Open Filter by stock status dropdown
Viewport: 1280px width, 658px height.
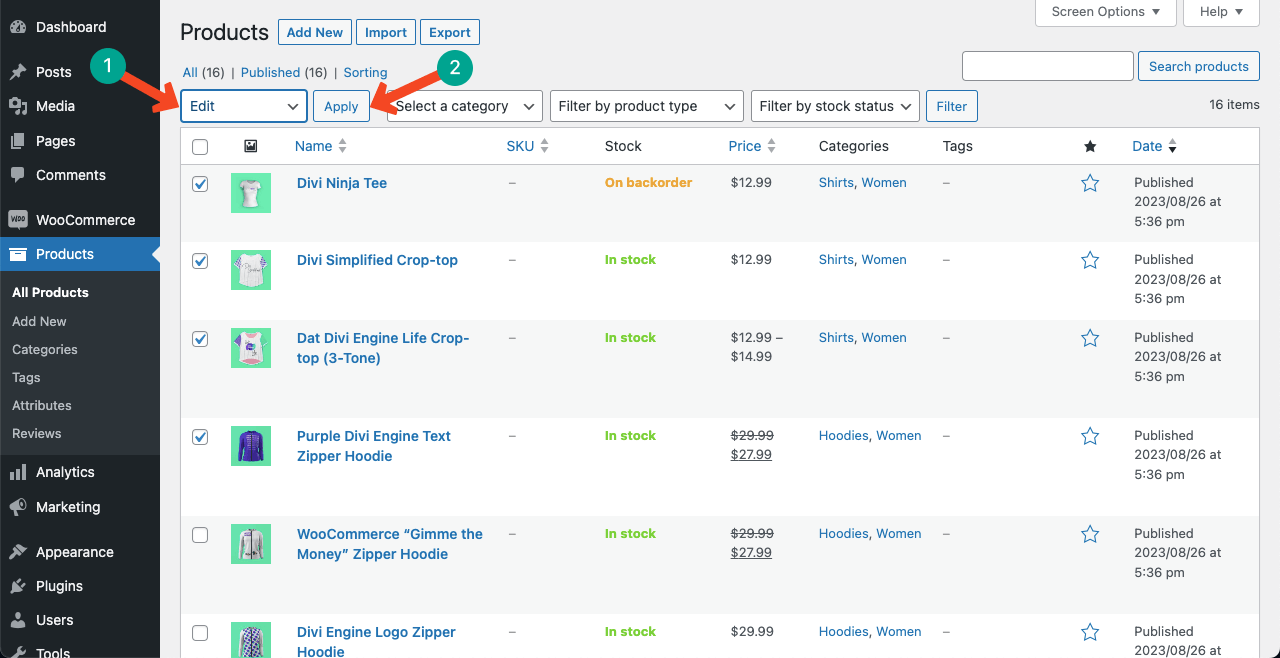pyautogui.click(x=835, y=106)
